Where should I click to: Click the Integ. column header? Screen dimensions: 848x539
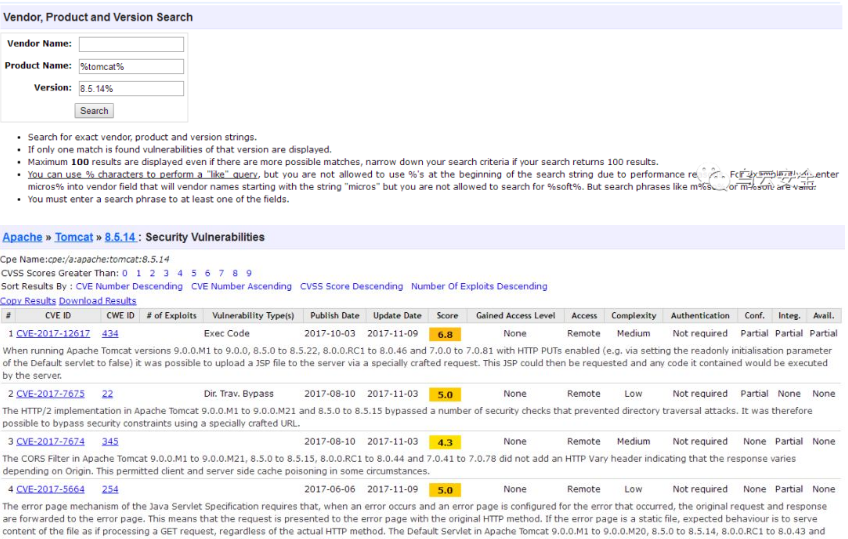click(x=789, y=316)
